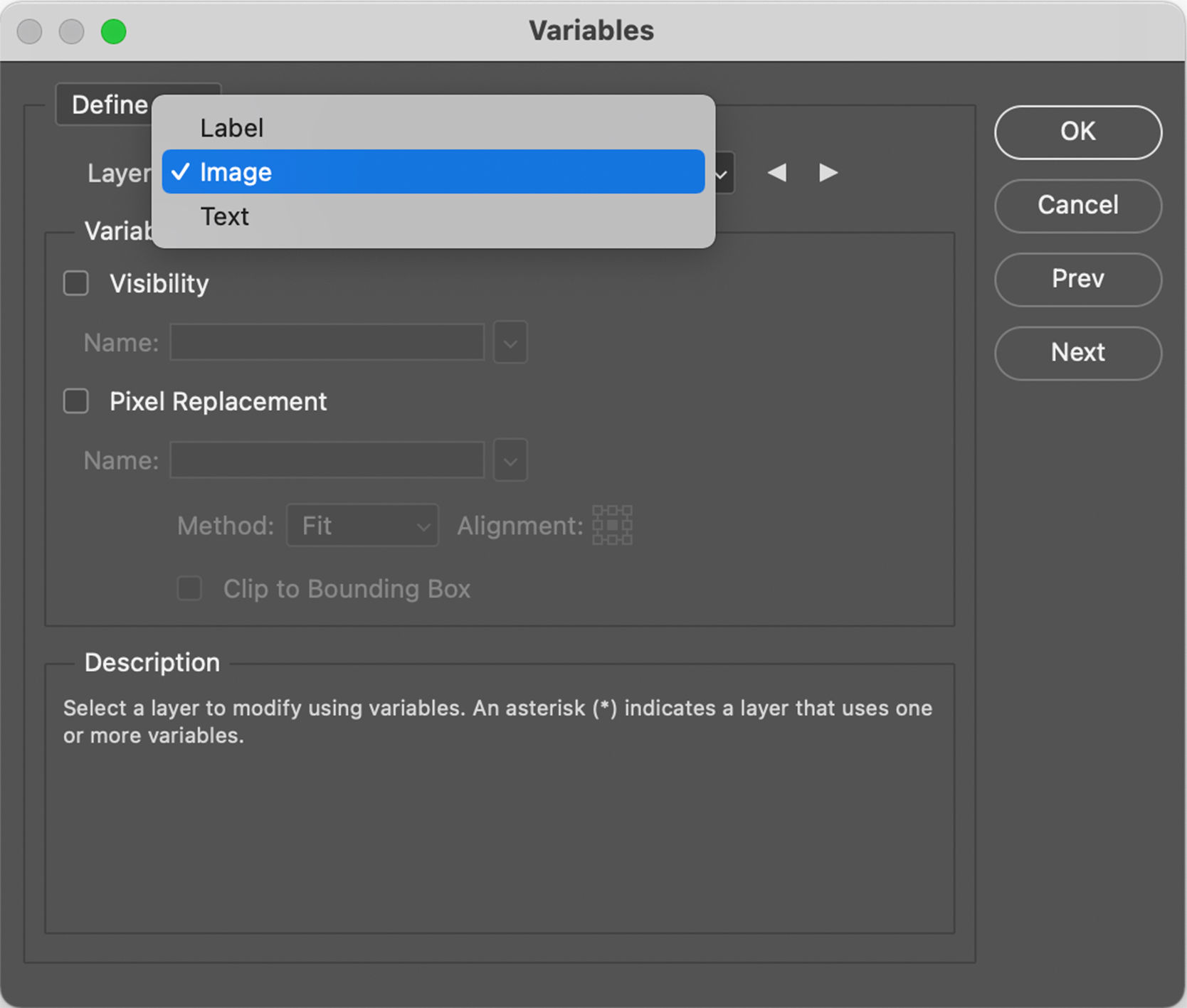Viewport: 1187px width, 1008px height.
Task: Expand the Visibility name dropdown arrow
Action: coord(510,342)
